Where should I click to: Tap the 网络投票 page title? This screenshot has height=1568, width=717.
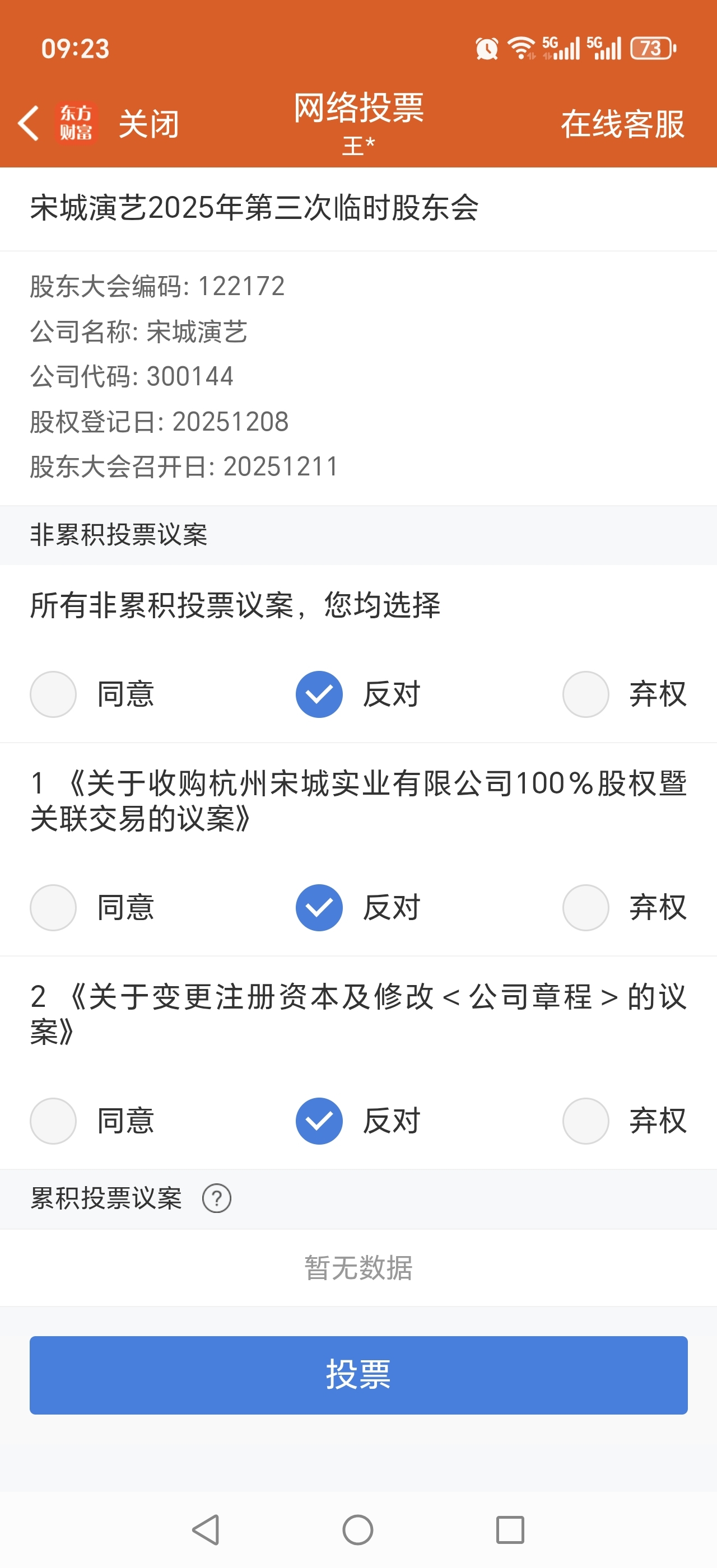pos(358,108)
